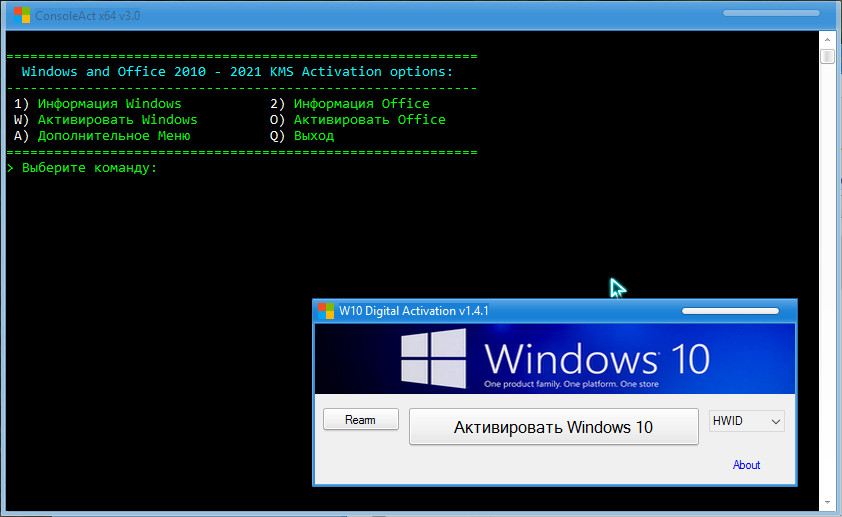Click the console vertical scrollbar thumb
Viewport: 842px width, 517px height.
[827, 57]
